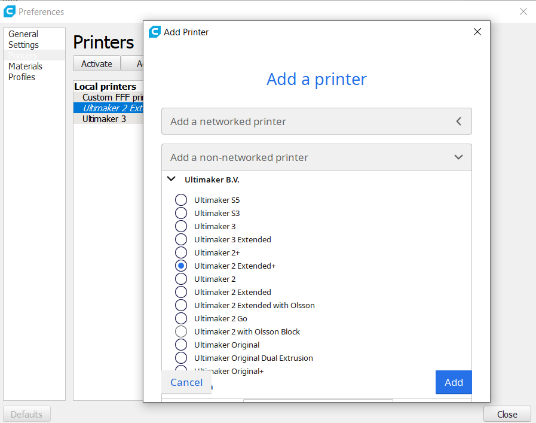Click the Close button in Preferences
This screenshot has height=423, width=536.
coord(507,414)
